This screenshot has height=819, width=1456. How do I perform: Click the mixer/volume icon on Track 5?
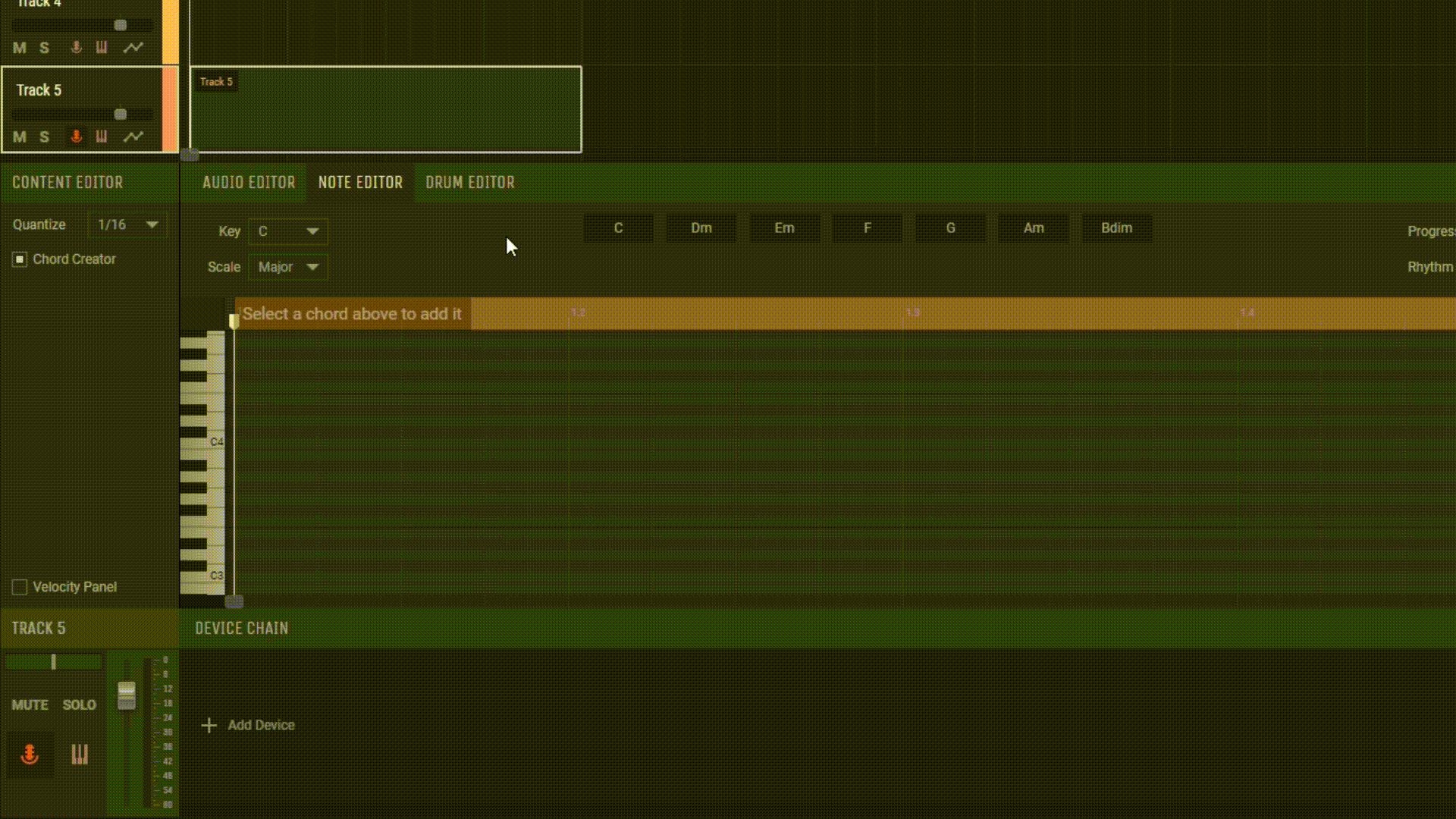tap(101, 136)
